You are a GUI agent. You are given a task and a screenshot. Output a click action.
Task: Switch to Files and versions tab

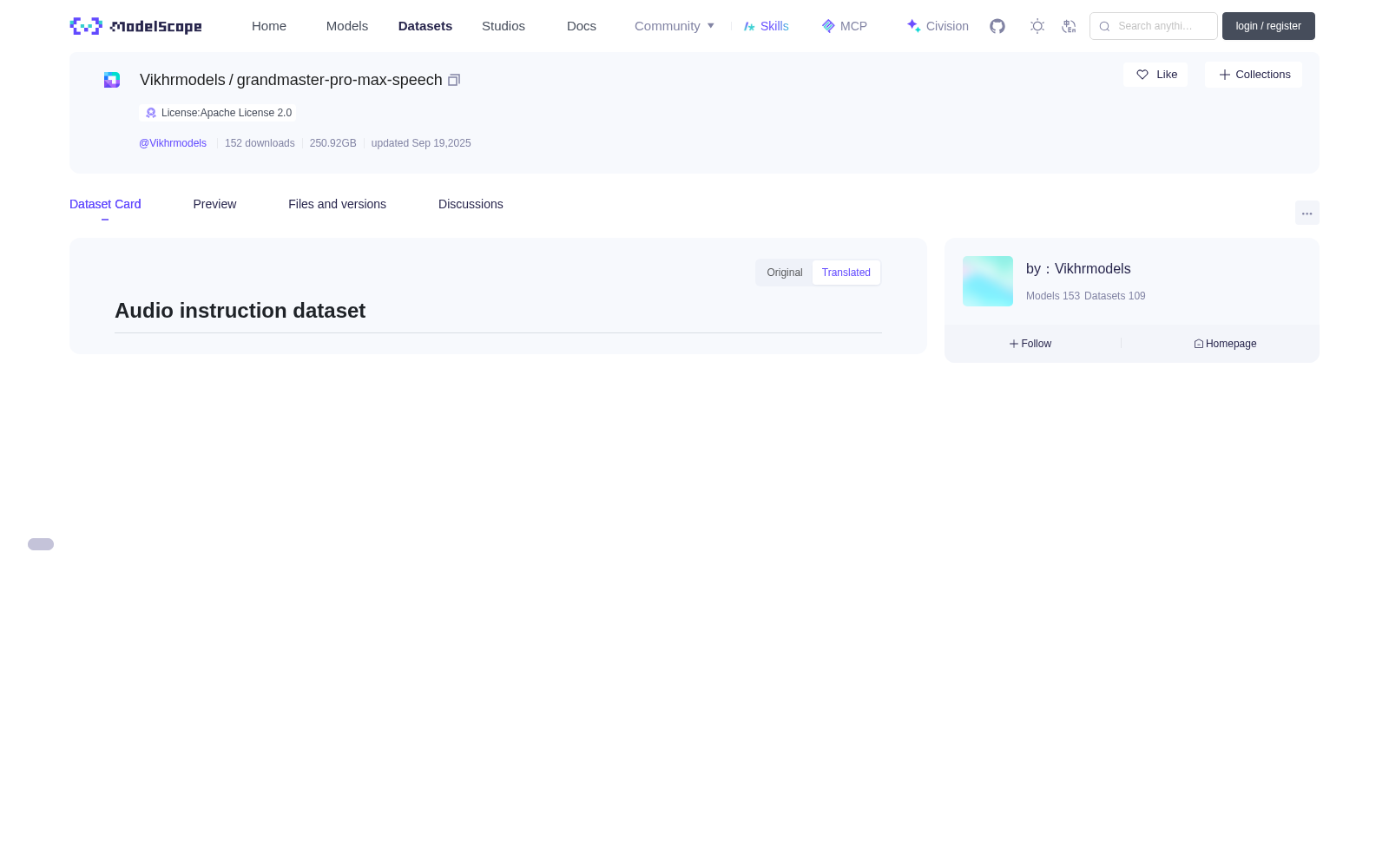click(337, 204)
